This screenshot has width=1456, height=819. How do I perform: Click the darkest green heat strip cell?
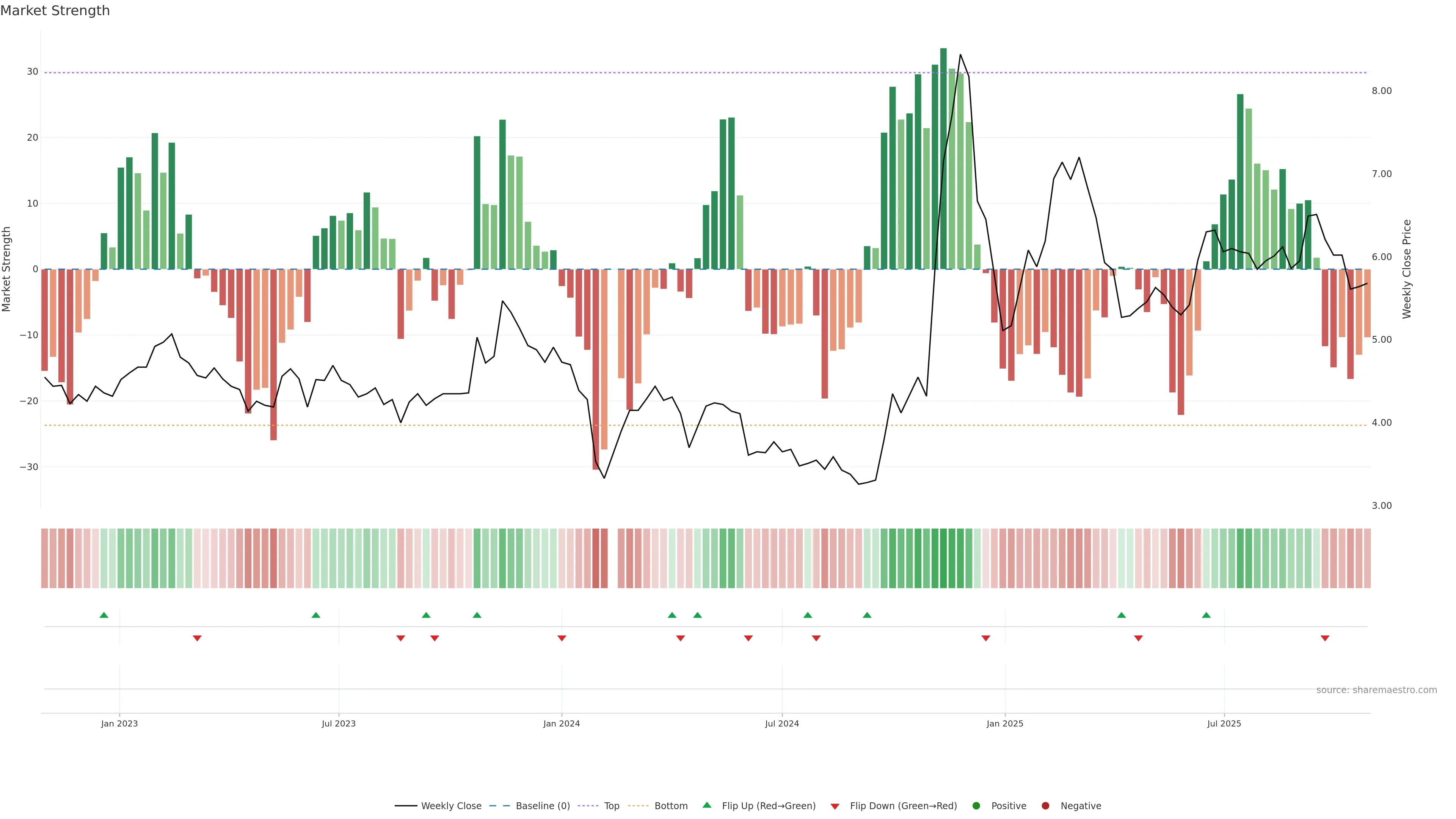tap(943, 559)
